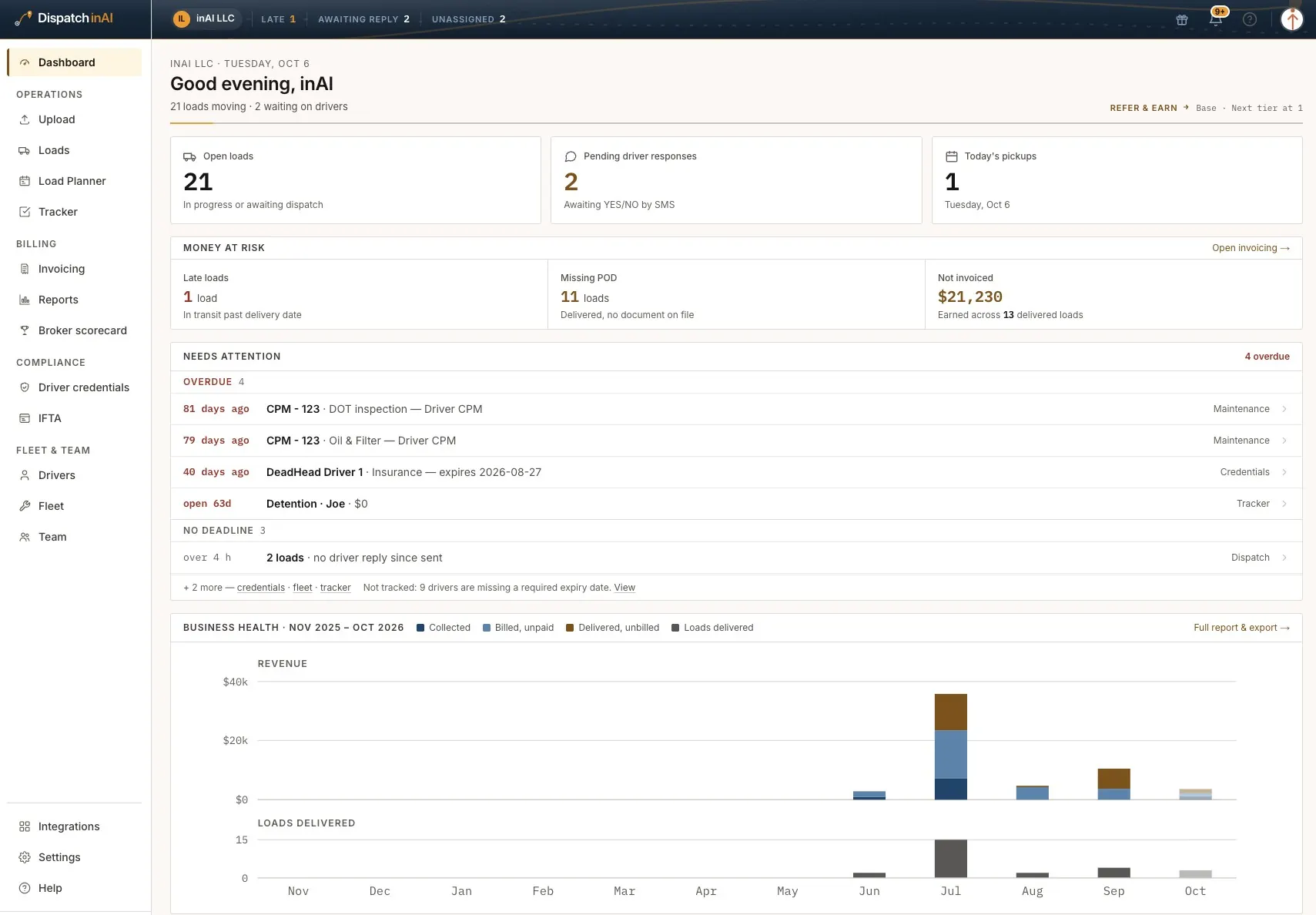This screenshot has width=1316, height=915.
Task: Expand the DOT inspection row chevron
Action: coord(1284,409)
